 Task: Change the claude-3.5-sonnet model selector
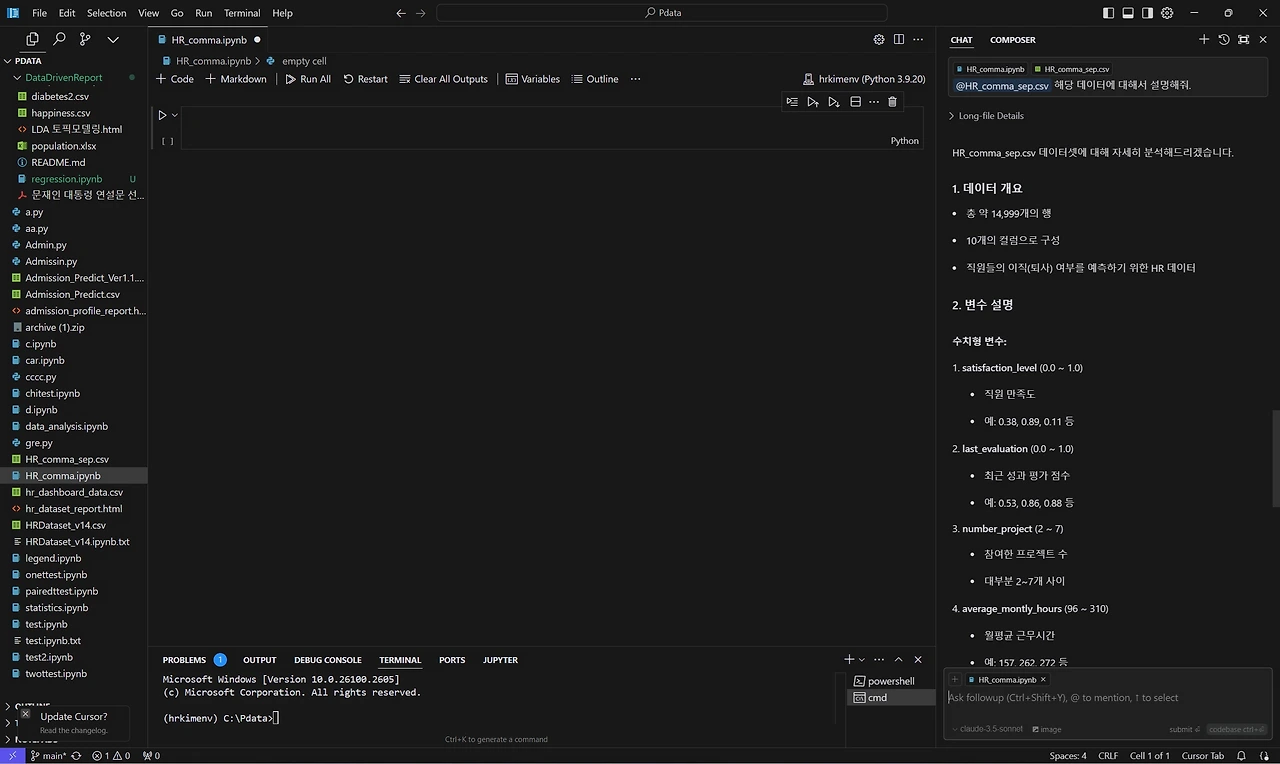click(x=987, y=729)
